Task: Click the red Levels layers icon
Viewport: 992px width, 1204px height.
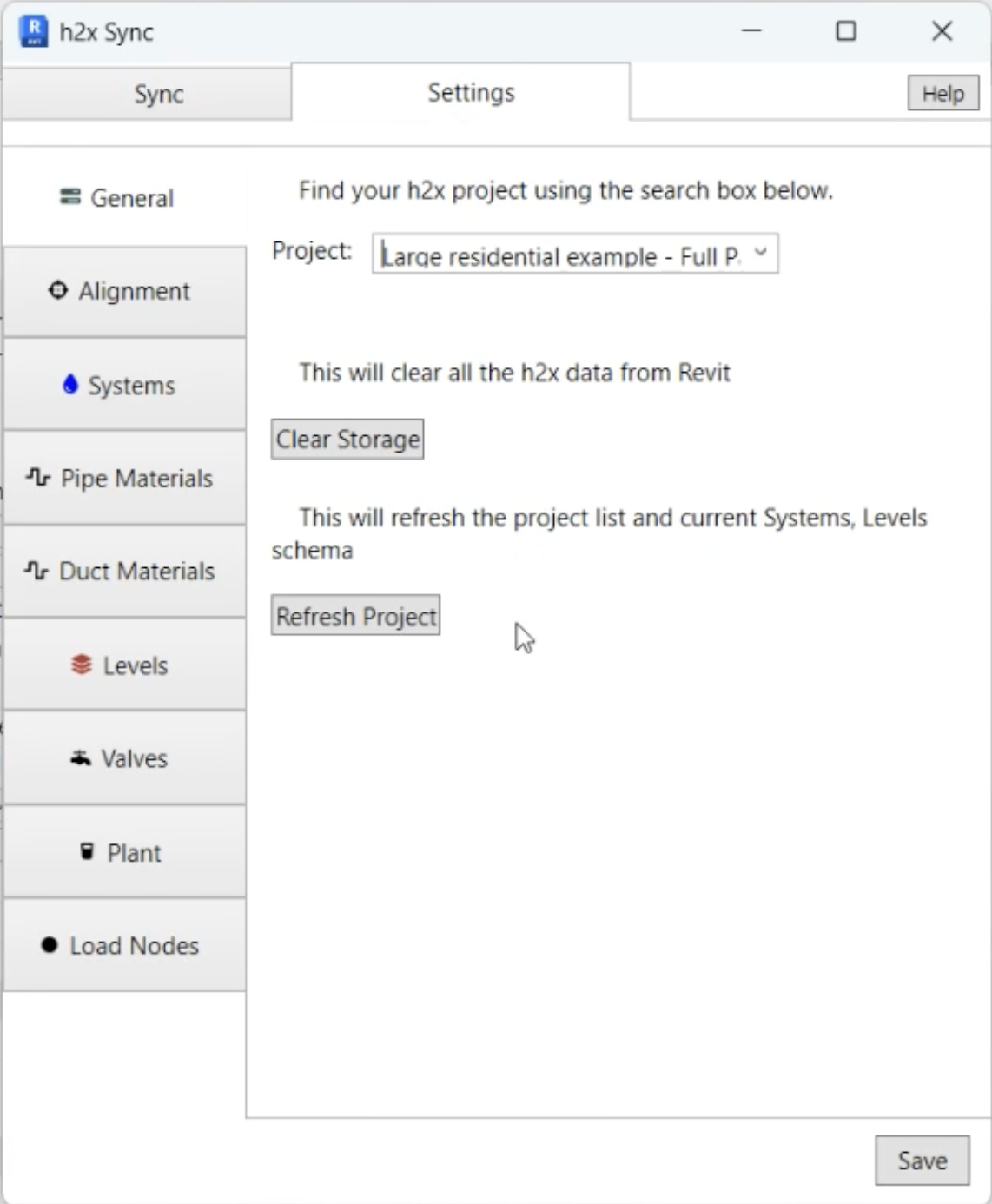Action: point(81,665)
